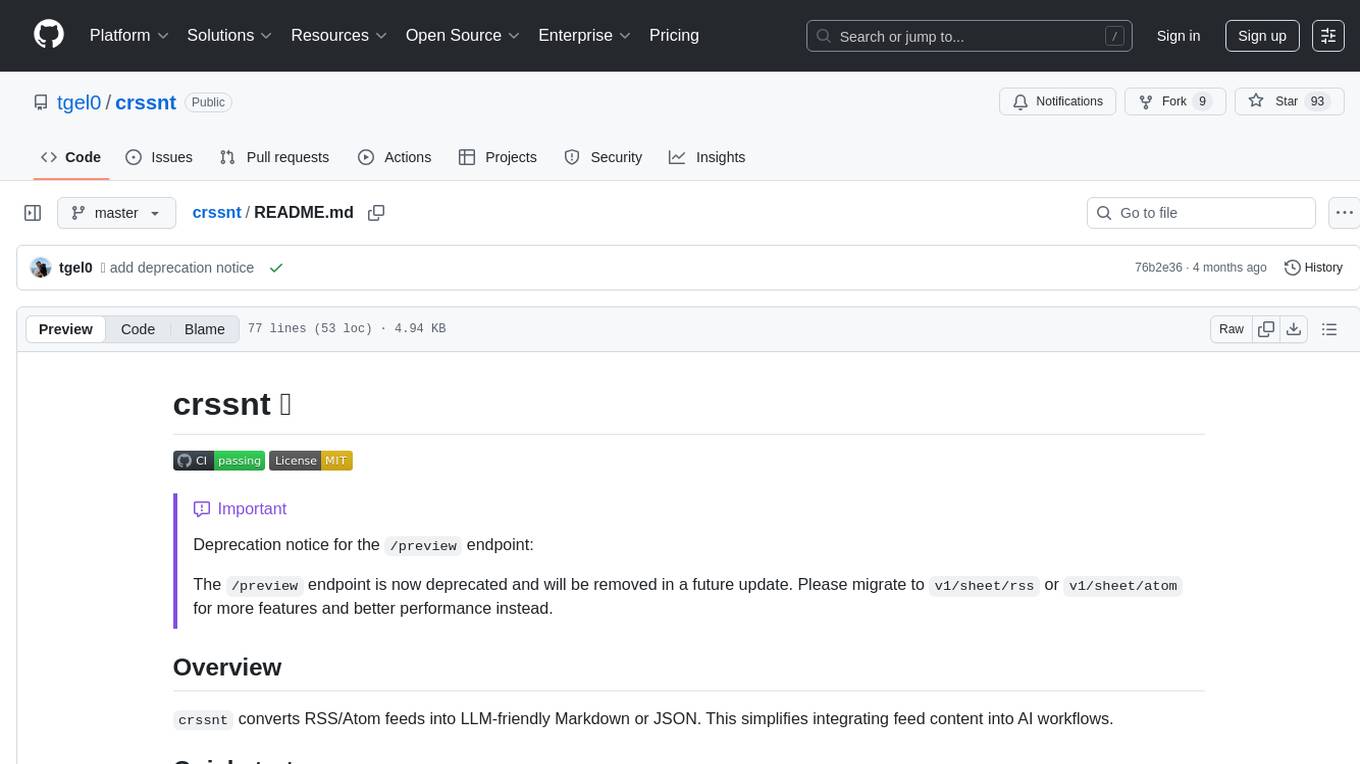The height and width of the screenshot is (764, 1360).
Task: Switch to the Actions tab
Action: point(394,157)
